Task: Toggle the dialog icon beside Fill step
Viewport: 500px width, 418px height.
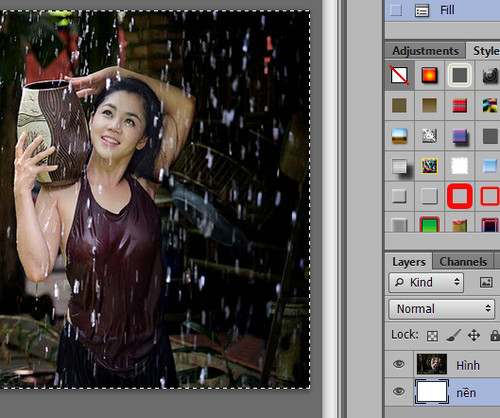Action: pos(422,11)
